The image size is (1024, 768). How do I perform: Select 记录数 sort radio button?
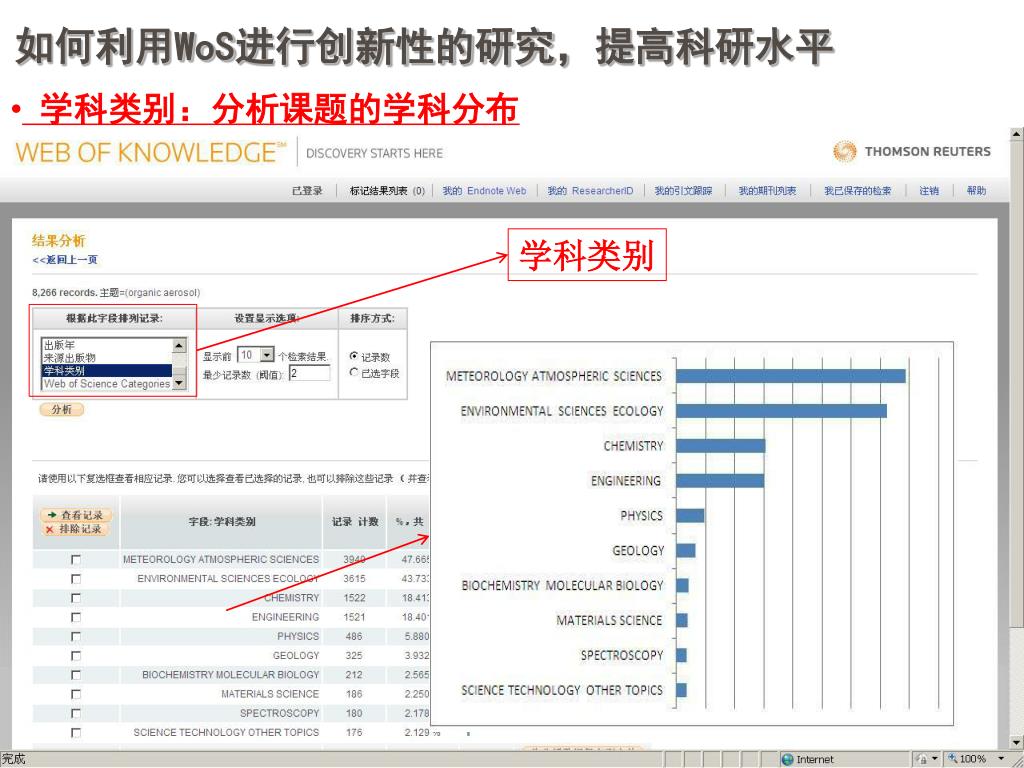[354, 356]
